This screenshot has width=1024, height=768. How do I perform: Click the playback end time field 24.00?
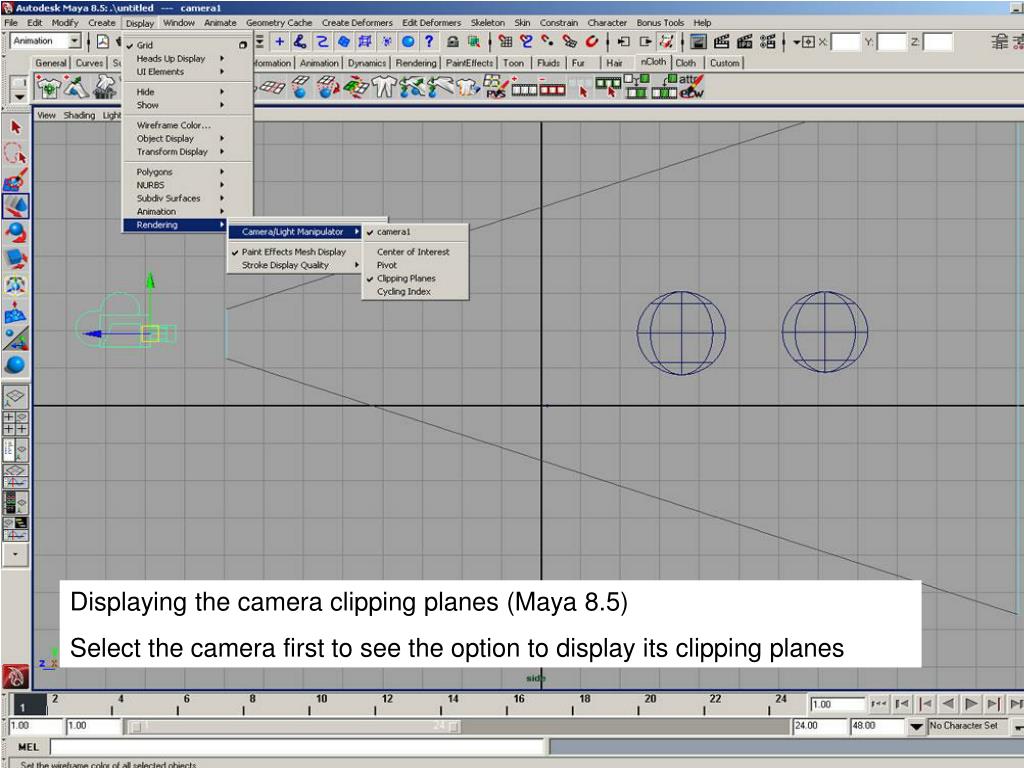818,726
